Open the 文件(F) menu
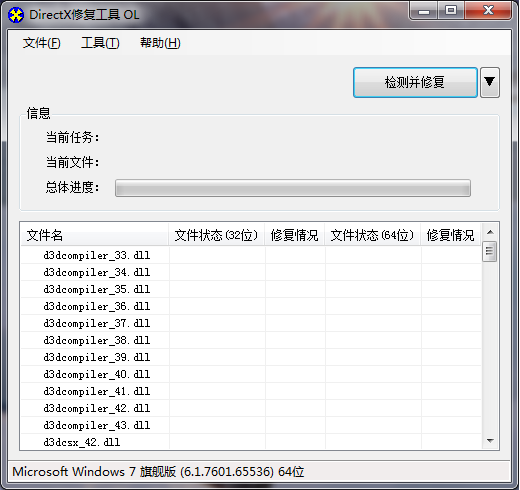 click(42, 43)
